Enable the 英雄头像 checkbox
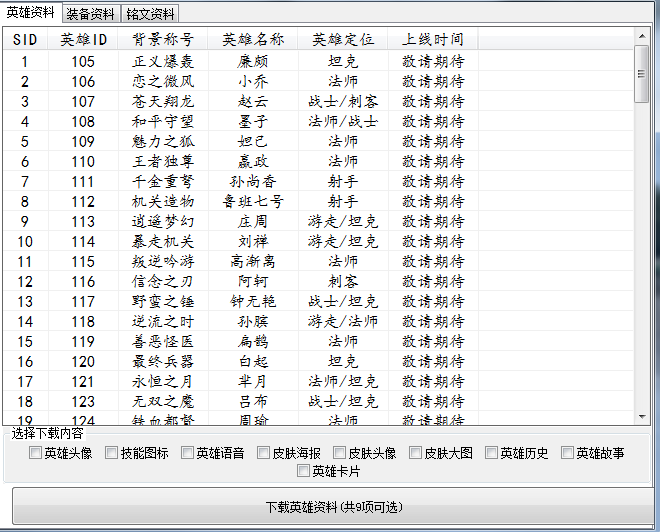660x532 pixels. (x=36, y=453)
